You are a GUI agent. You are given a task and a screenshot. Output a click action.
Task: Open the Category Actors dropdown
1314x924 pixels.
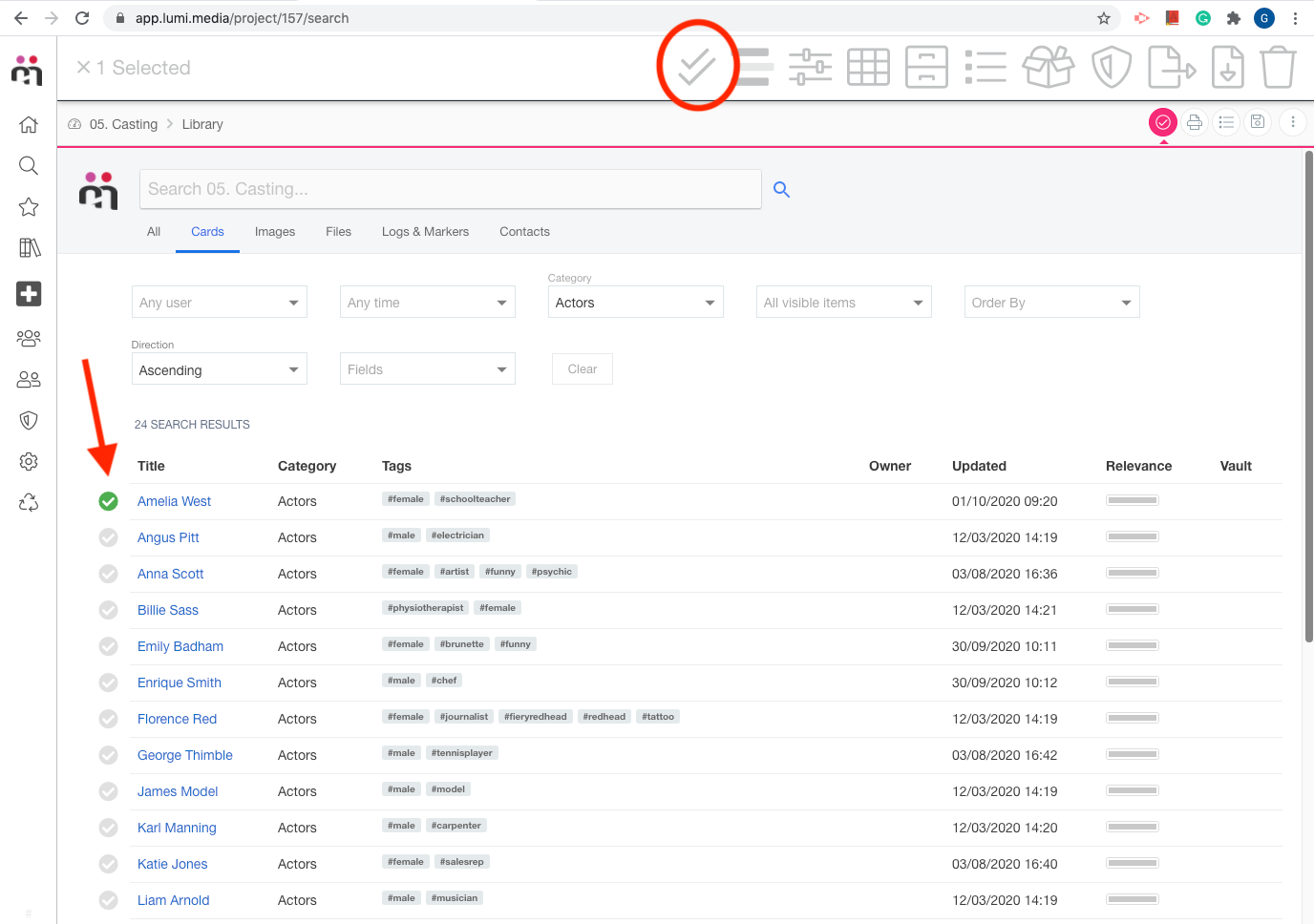click(636, 303)
